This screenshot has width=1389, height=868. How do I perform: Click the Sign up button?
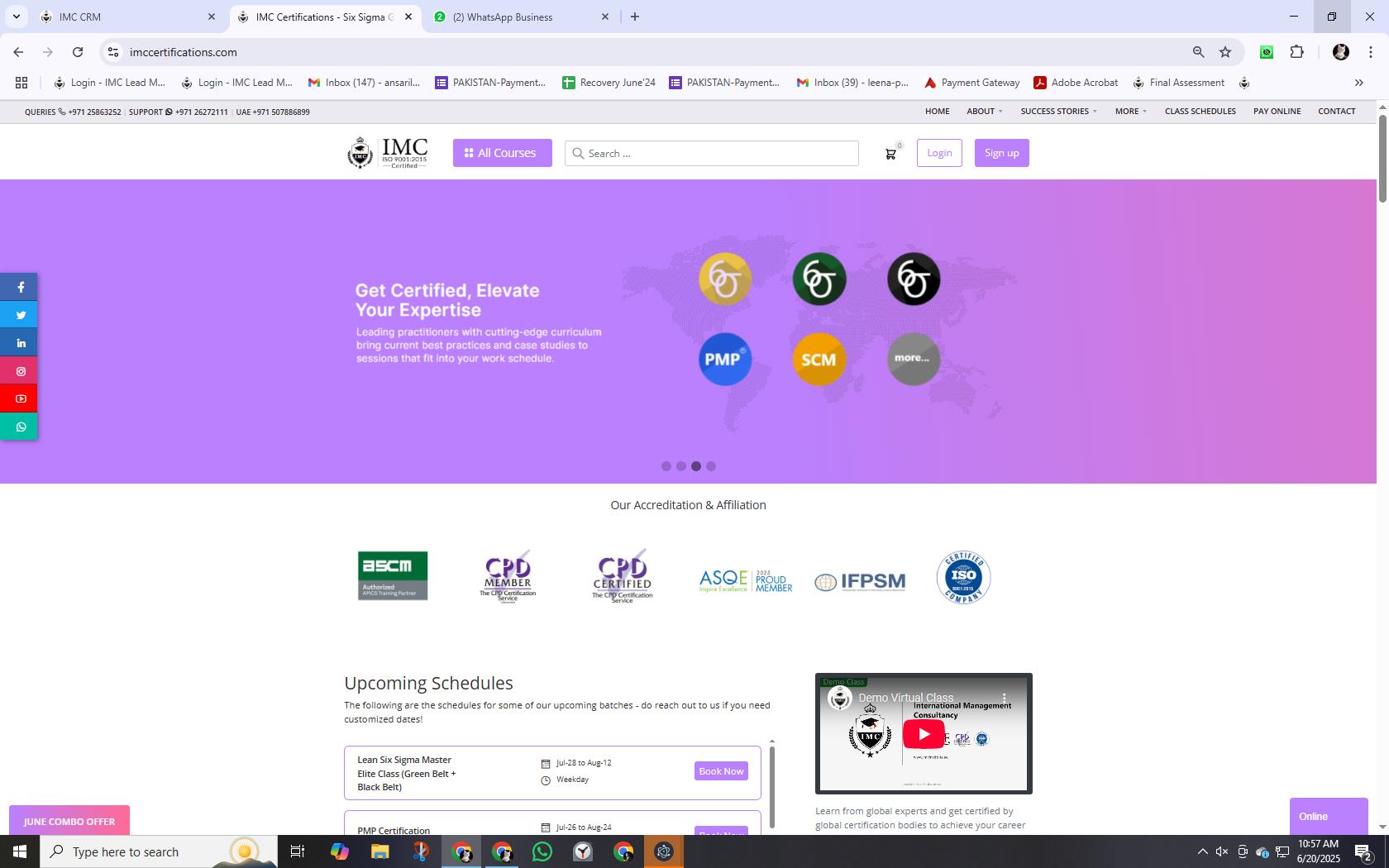pos(1001,153)
